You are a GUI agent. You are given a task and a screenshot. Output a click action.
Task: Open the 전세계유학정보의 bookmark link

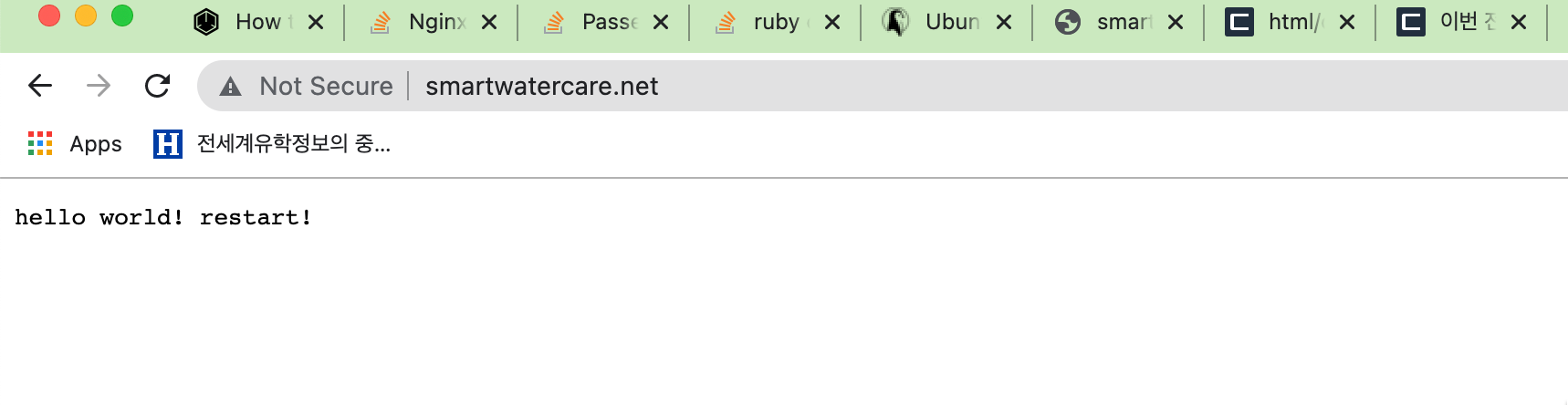tap(293, 143)
